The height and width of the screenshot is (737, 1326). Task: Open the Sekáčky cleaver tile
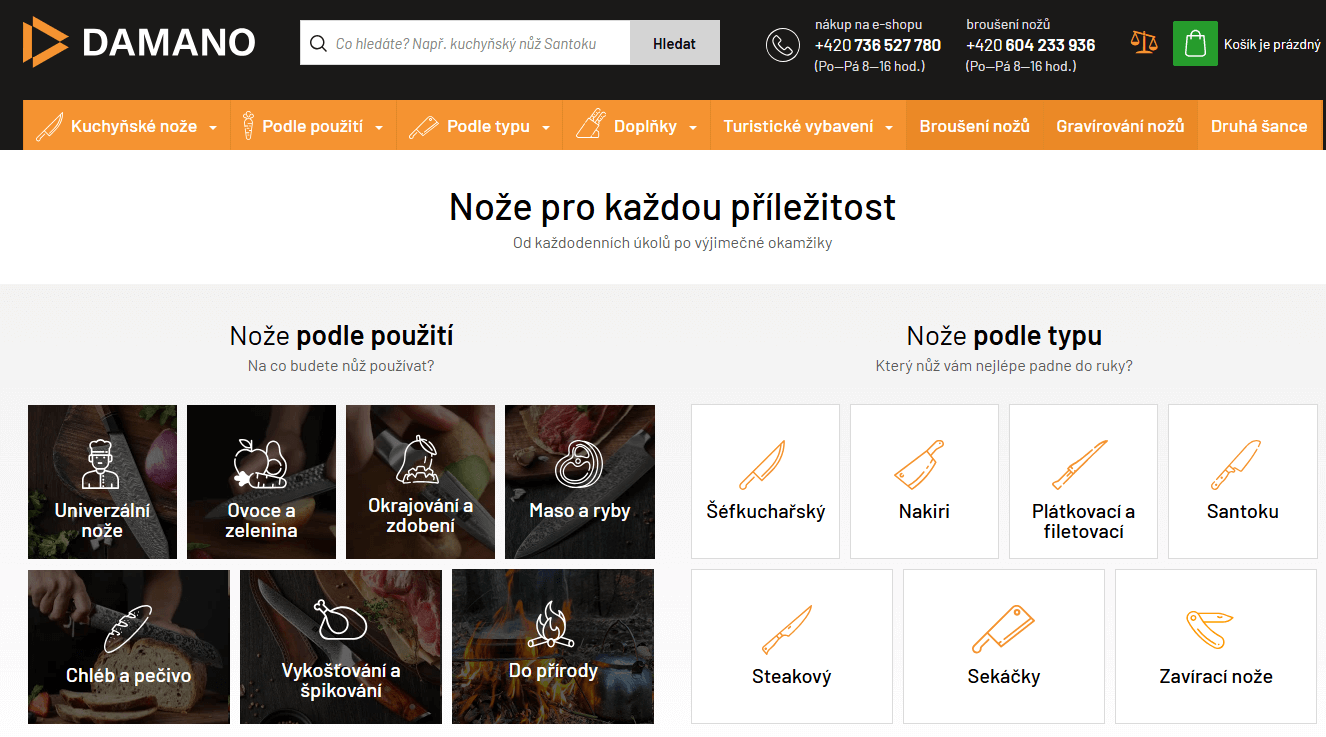(x=1003, y=646)
